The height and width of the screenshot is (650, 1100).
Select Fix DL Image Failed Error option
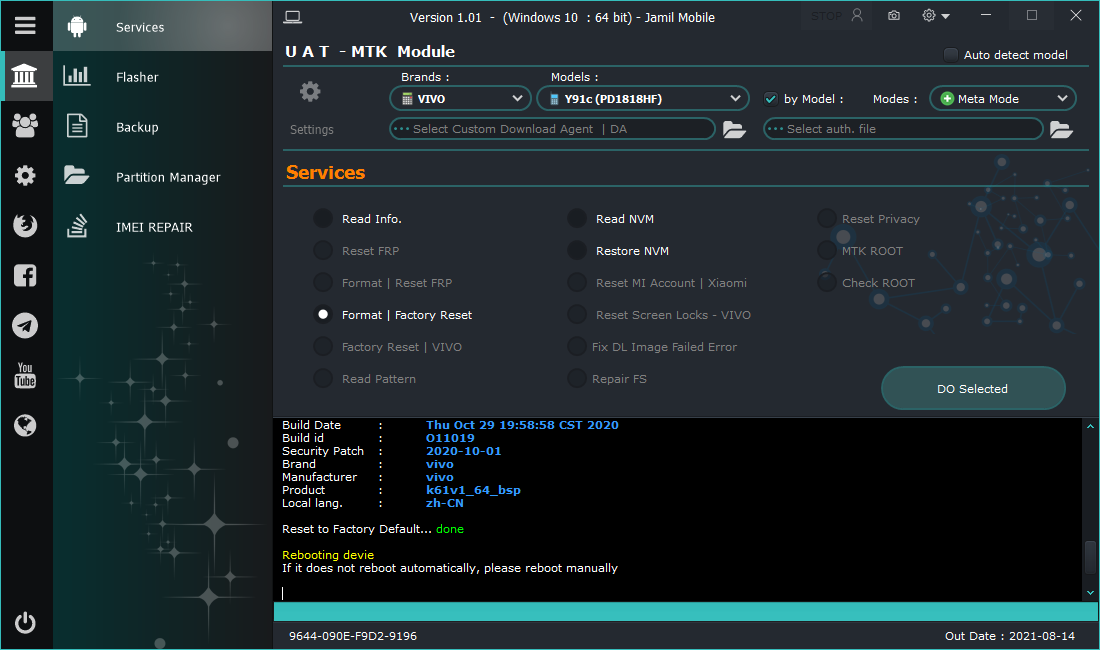(577, 346)
